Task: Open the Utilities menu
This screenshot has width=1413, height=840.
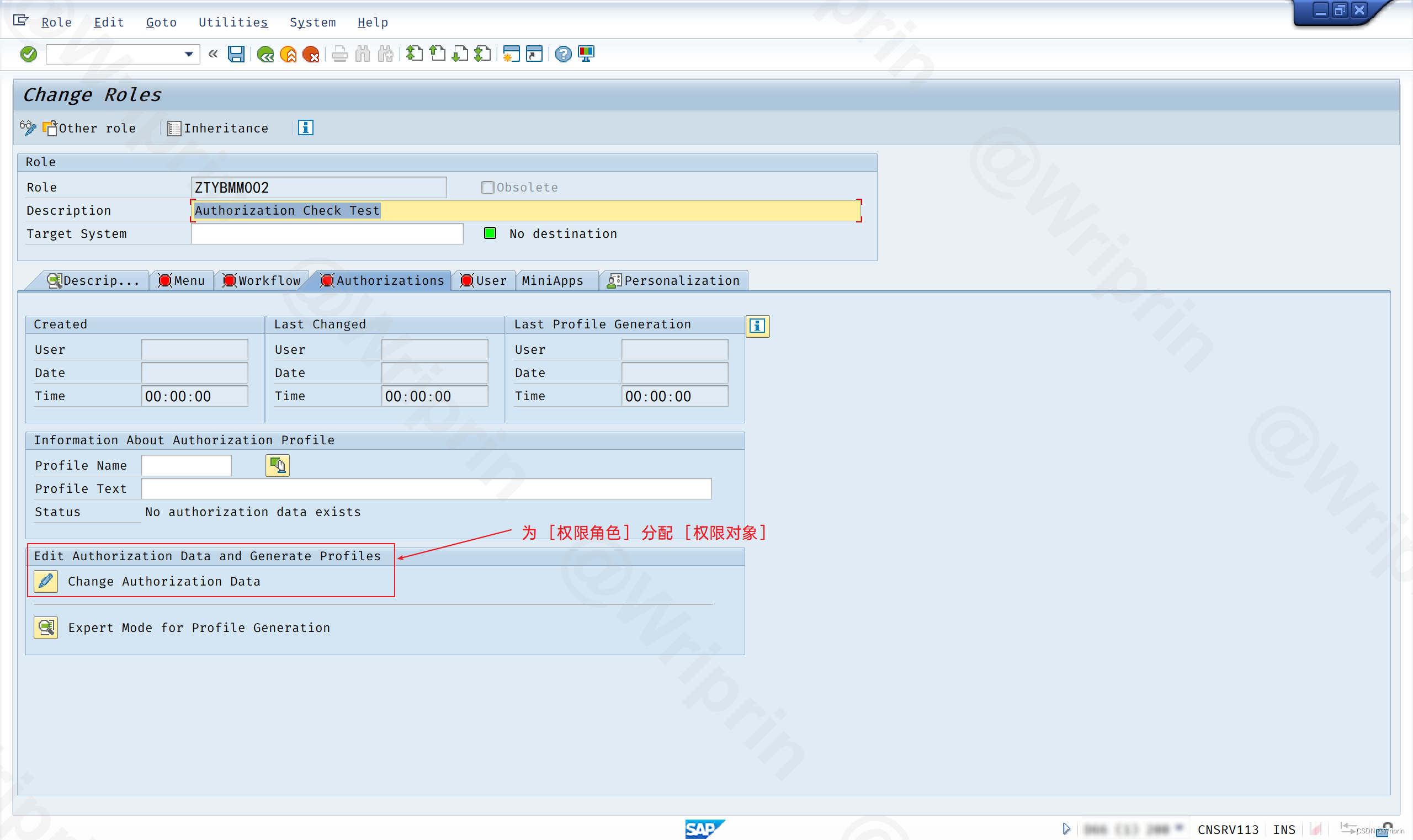Action: (233, 23)
